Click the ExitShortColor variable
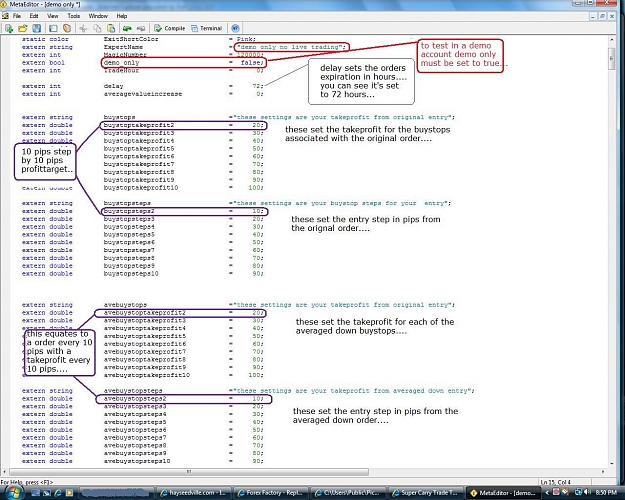625x500 pixels. pos(131,39)
